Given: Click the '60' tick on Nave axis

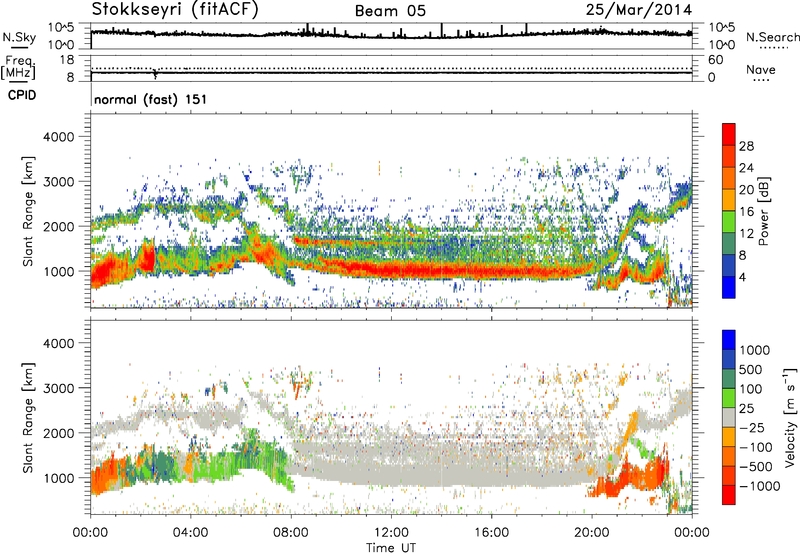Looking at the screenshot, I should 715,60.
